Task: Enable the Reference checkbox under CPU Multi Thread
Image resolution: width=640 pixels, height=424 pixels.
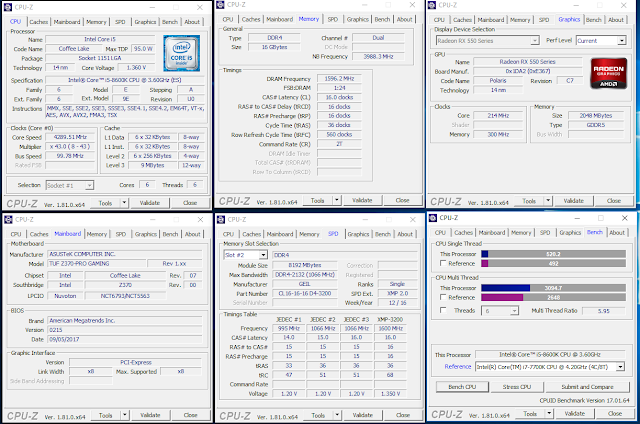Action: click(x=443, y=297)
